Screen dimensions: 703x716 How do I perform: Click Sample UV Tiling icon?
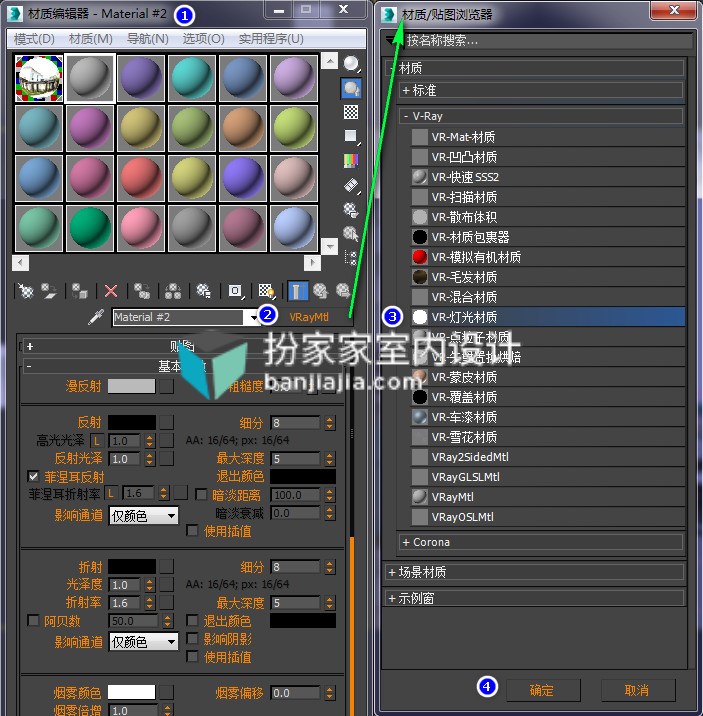351,136
